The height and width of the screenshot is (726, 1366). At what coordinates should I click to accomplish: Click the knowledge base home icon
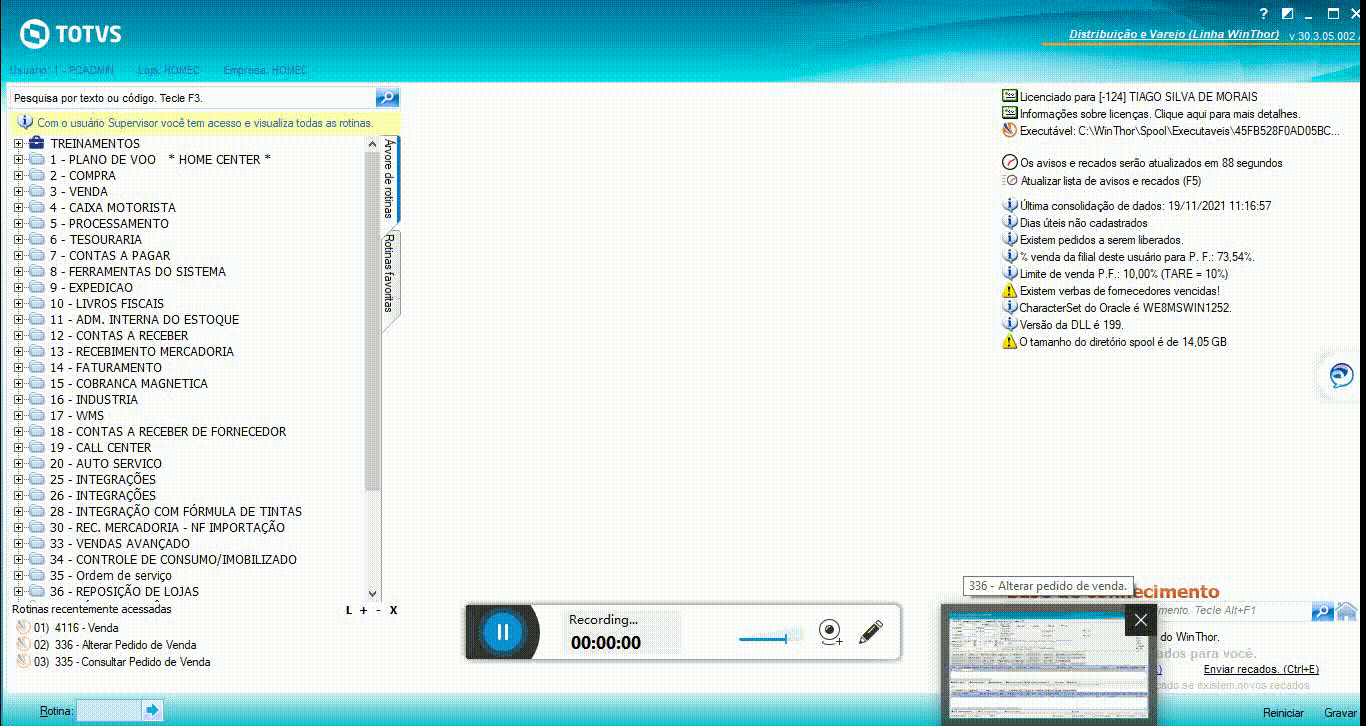(x=1347, y=610)
